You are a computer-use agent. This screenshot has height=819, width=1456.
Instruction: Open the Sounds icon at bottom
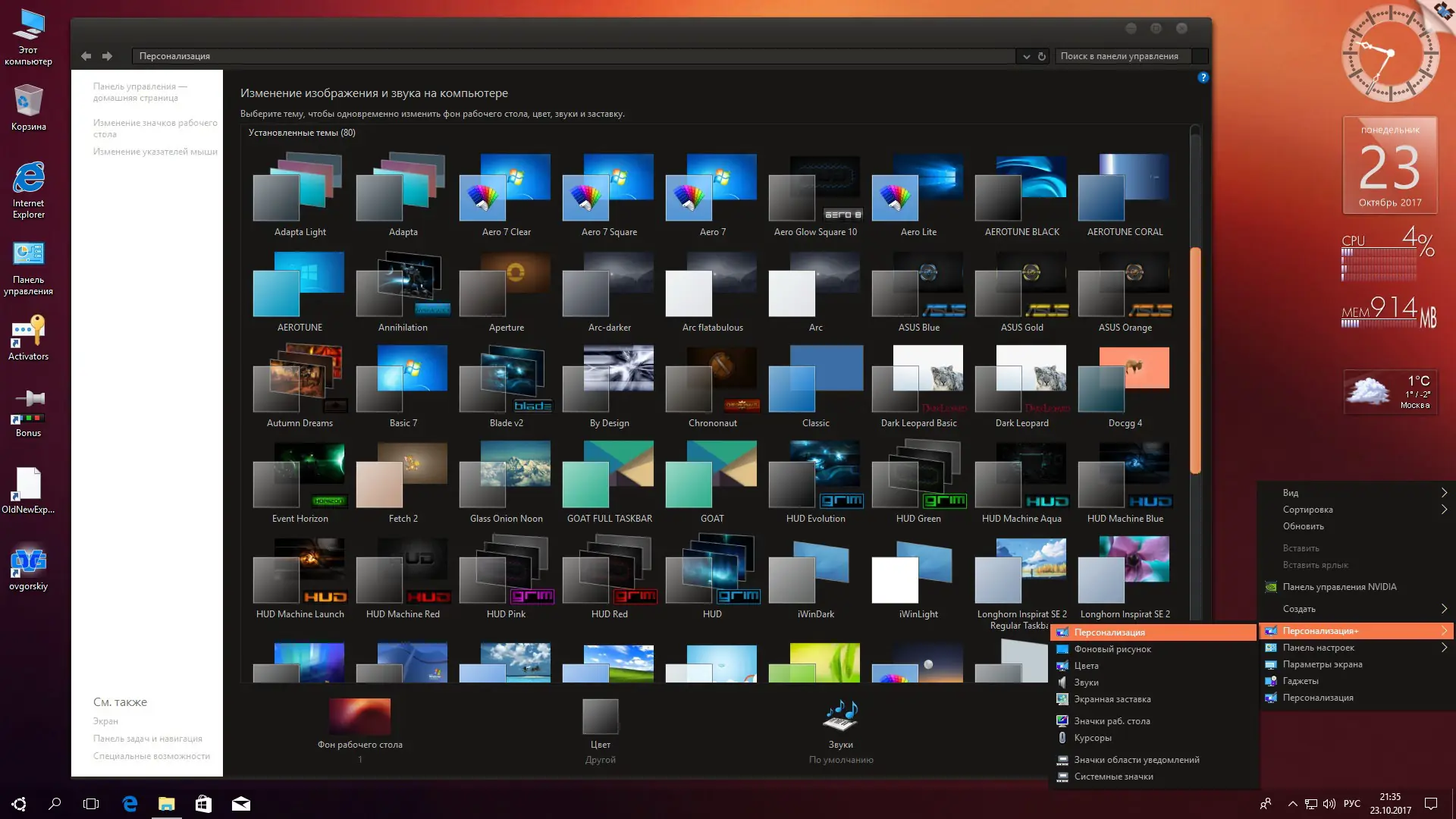click(840, 716)
